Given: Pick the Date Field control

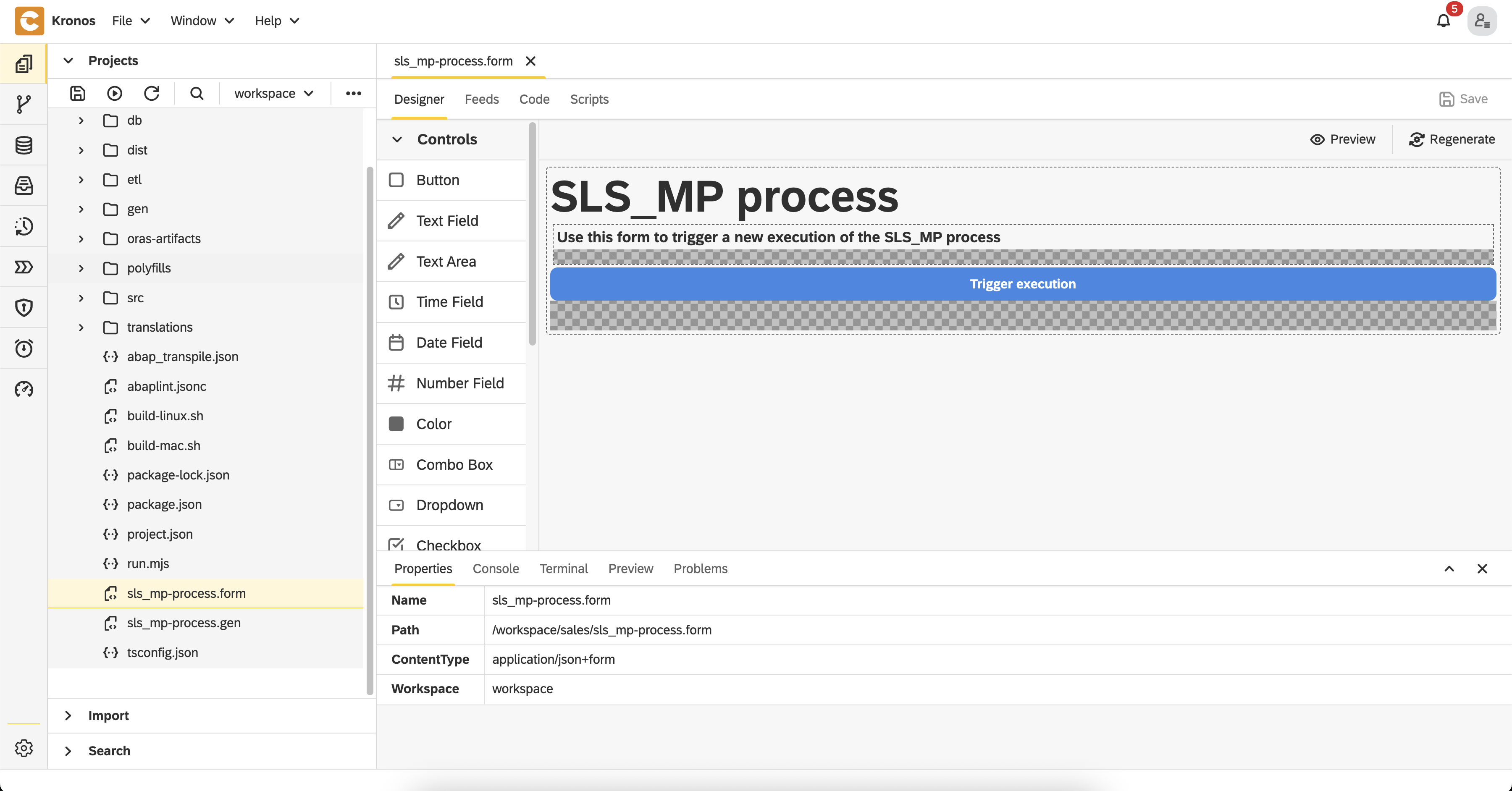Looking at the screenshot, I should coord(451,342).
